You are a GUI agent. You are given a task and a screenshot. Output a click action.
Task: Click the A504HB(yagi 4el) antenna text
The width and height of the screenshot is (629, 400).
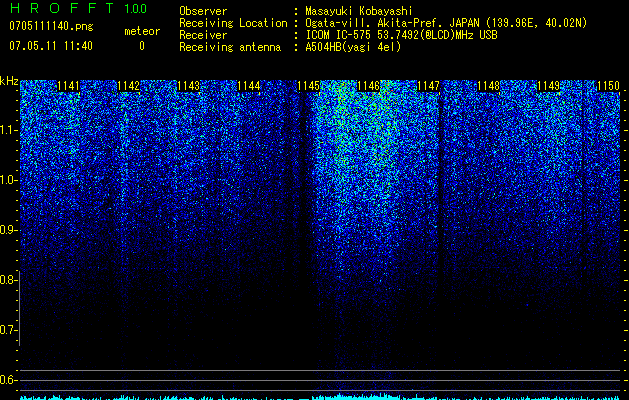(353, 47)
